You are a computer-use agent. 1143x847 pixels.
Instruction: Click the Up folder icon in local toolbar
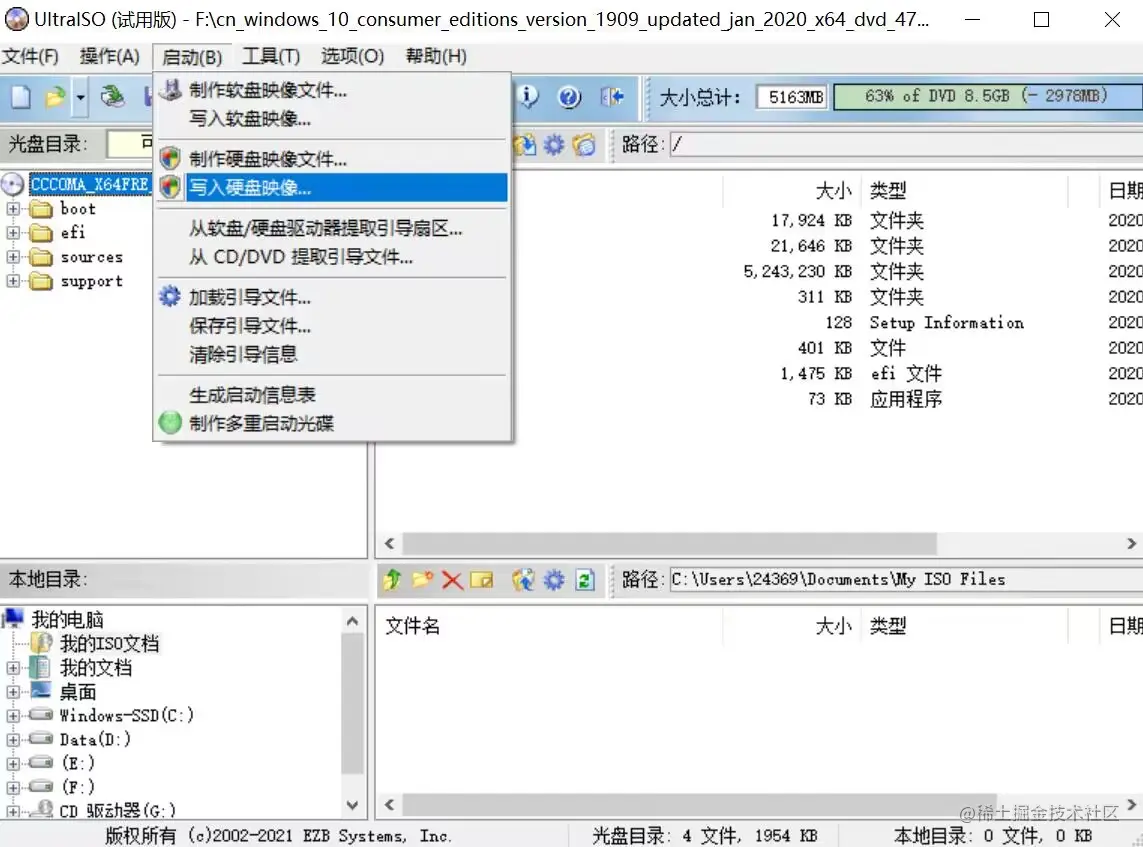(392, 579)
